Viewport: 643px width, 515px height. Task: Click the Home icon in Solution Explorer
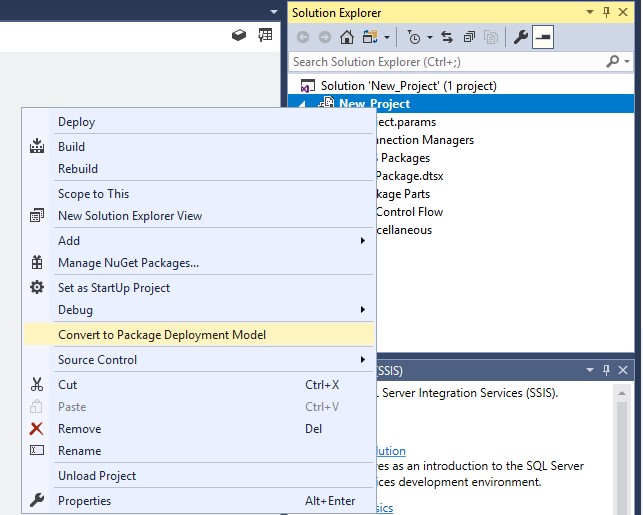tap(346, 38)
